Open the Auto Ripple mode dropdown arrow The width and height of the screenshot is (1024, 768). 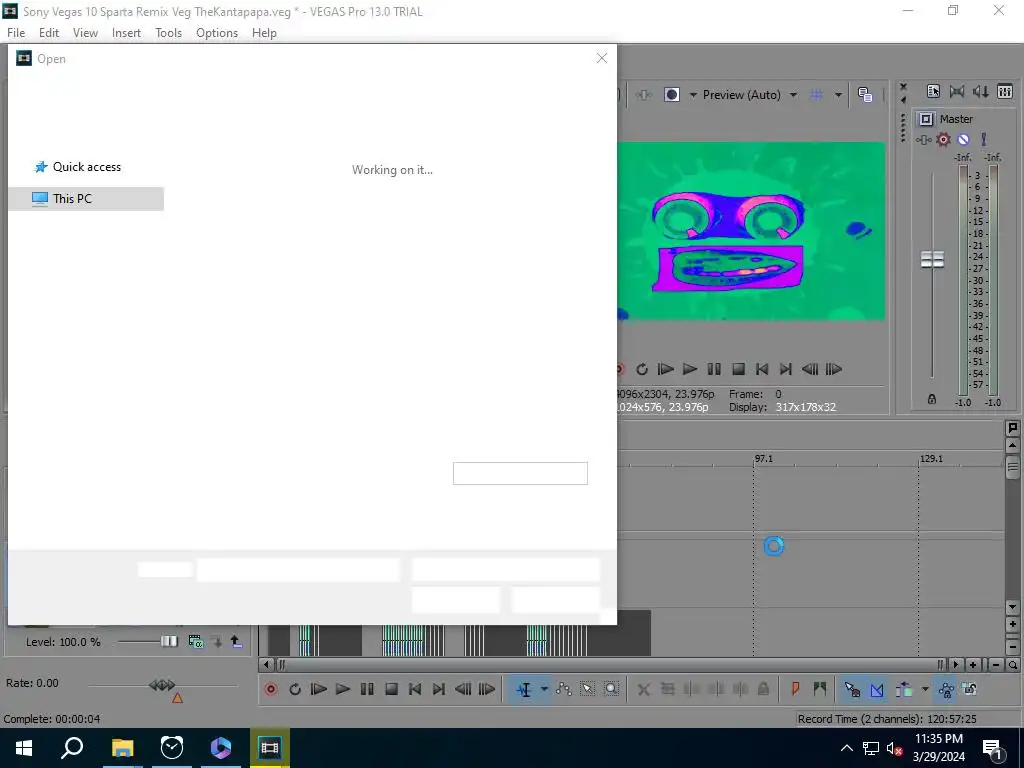(x=924, y=689)
